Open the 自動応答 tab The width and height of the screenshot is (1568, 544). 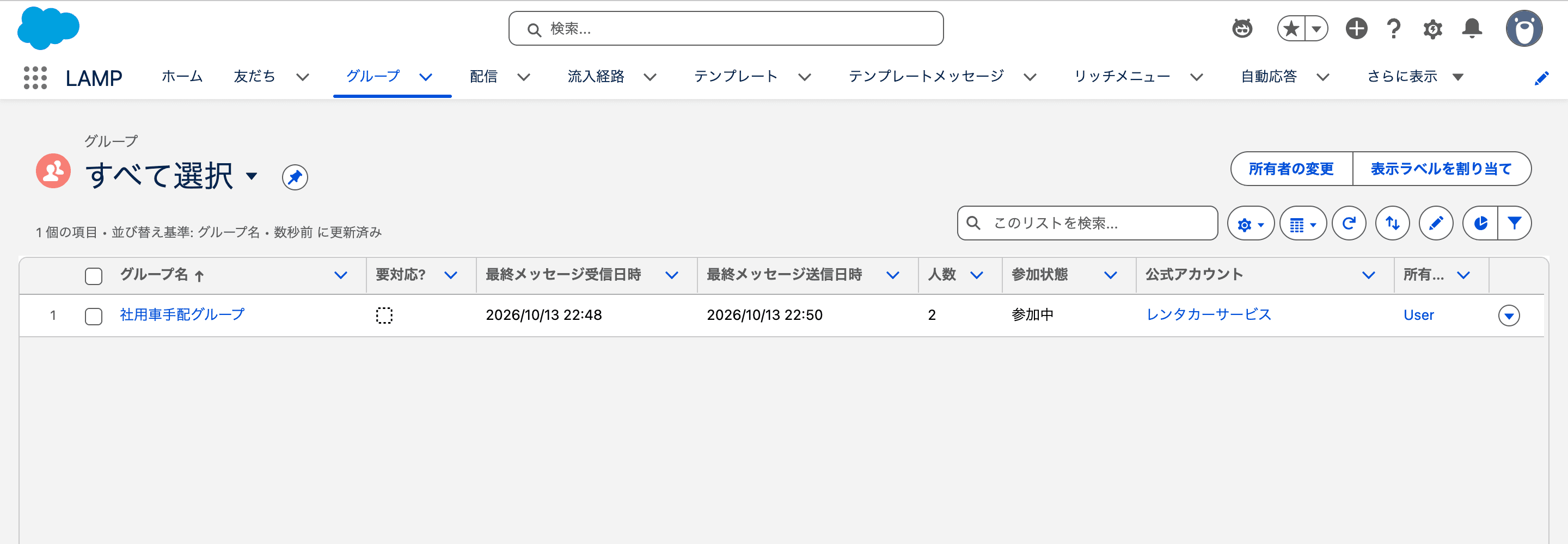pyautogui.click(x=1269, y=77)
